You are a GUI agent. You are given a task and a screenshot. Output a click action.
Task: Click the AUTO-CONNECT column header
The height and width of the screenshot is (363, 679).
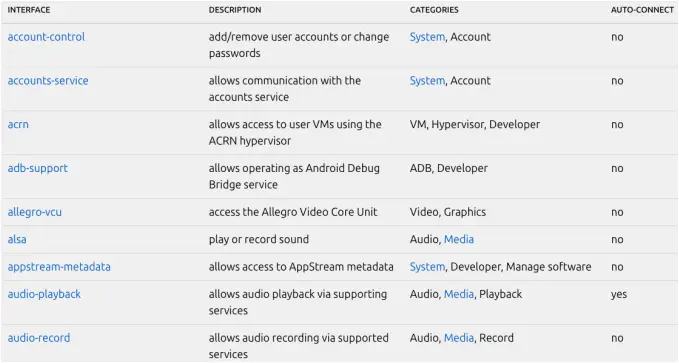click(642, 10)
